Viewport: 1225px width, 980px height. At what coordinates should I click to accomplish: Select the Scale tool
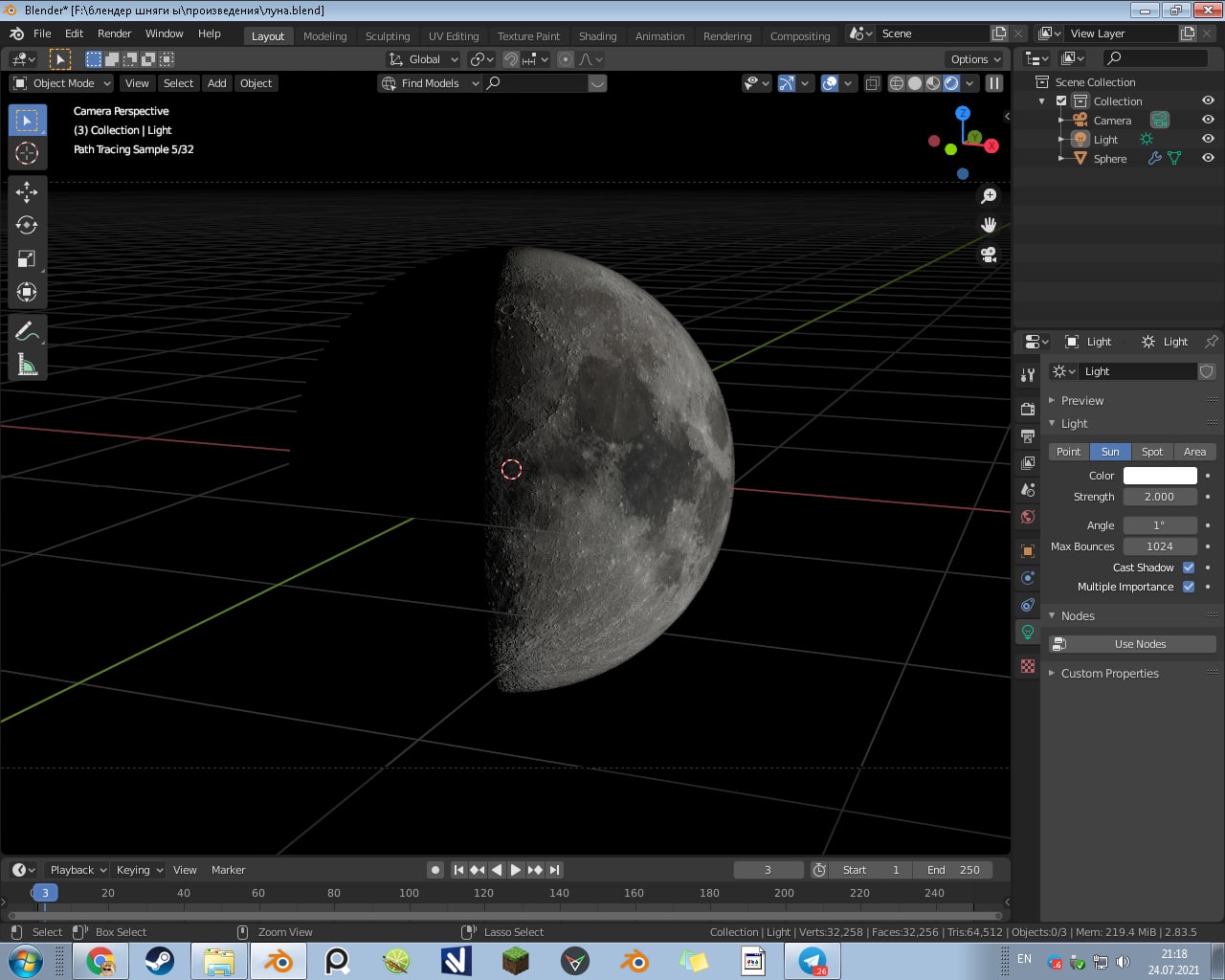(27, 259)
